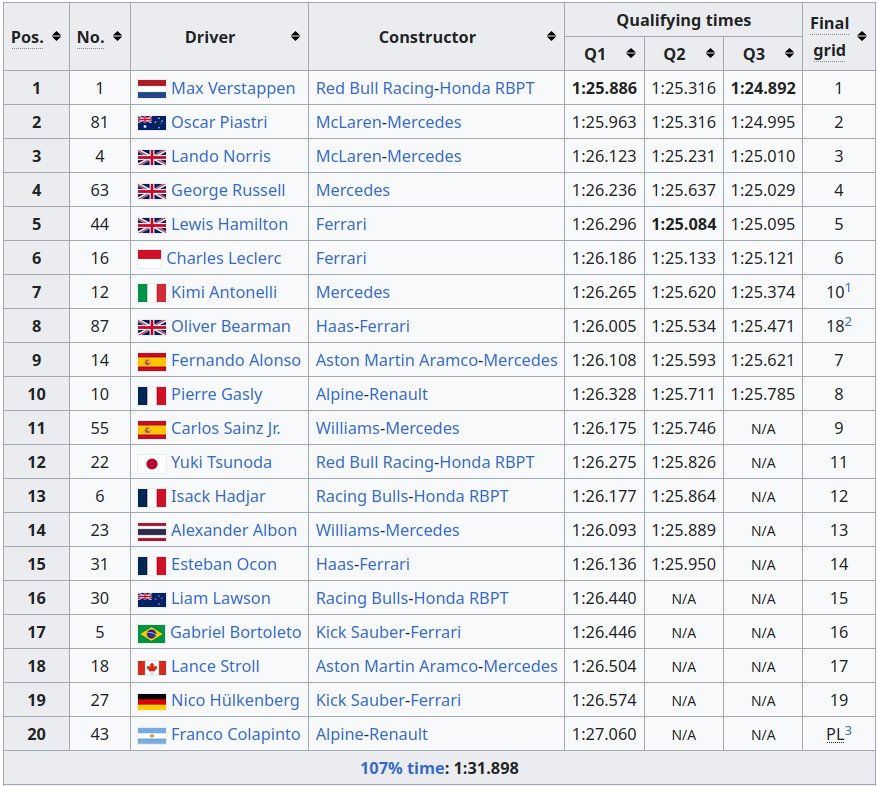Sort by Q2 times arrows
Image resolution: width=878 pixels, height=786 pixels.
711,54
